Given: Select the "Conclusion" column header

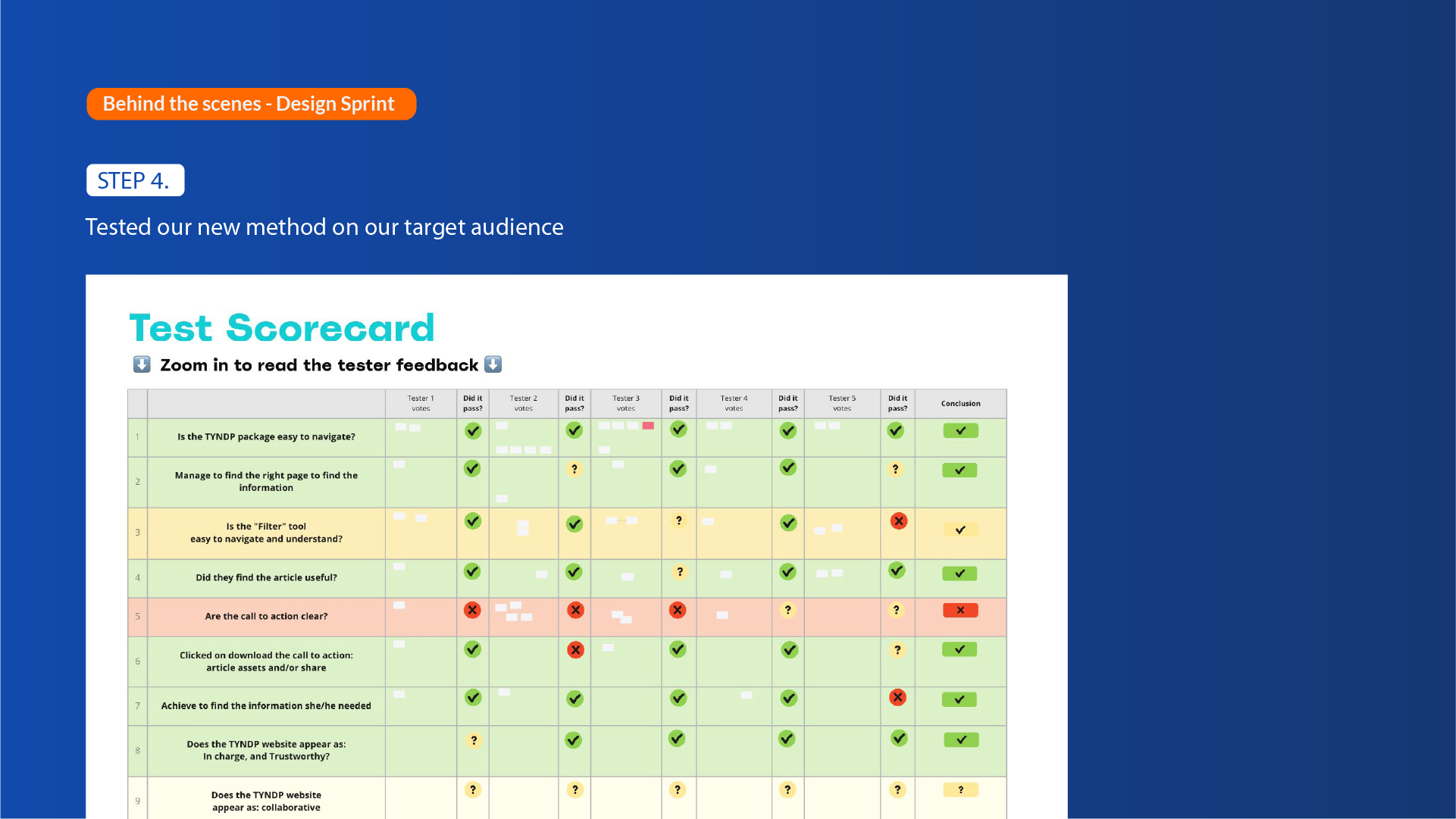Looking at the screenshot, I should tap(960, 404).
